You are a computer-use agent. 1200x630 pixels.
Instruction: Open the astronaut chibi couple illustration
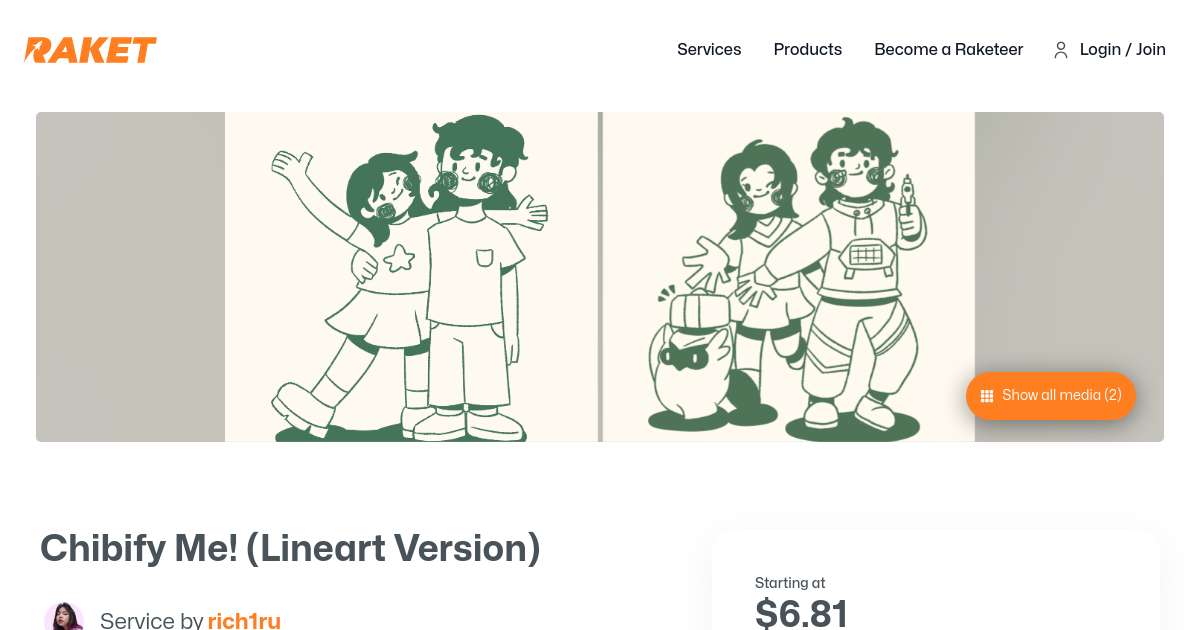pos(788,277)
